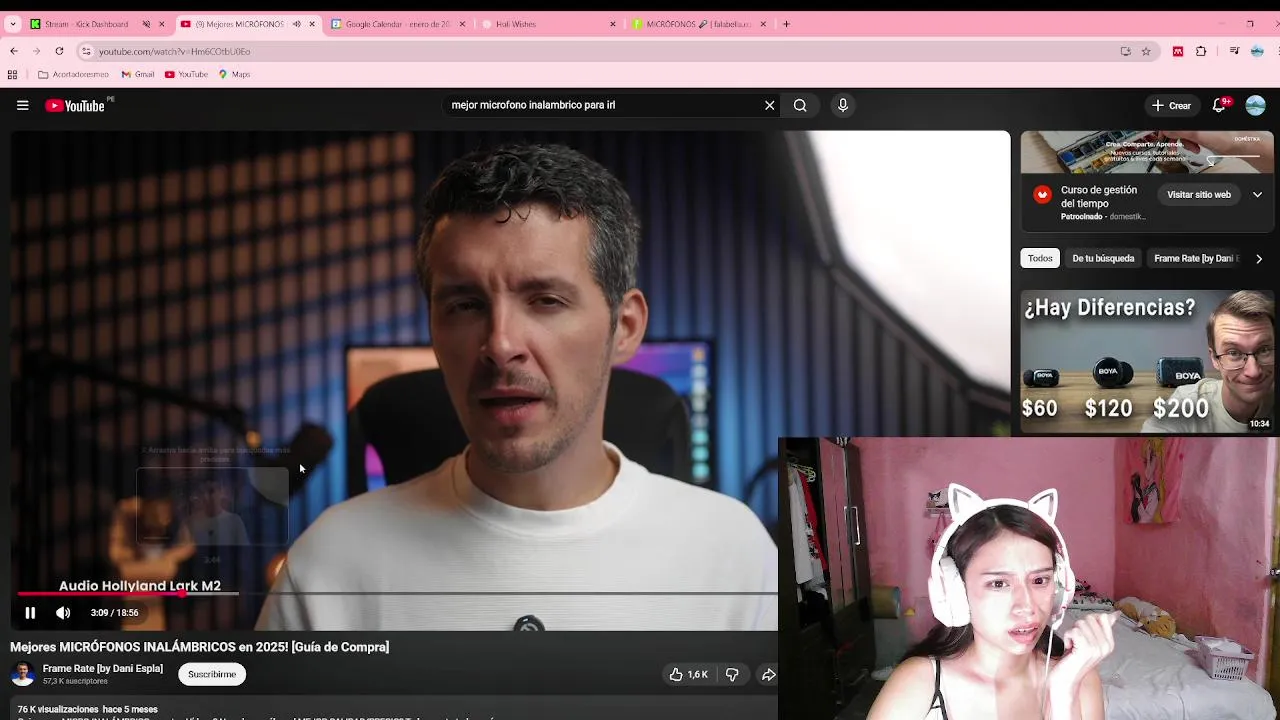Open the red extension icon in toolbar
1280x720 pixels.
pyautogui.click(x=1178, y=51)
